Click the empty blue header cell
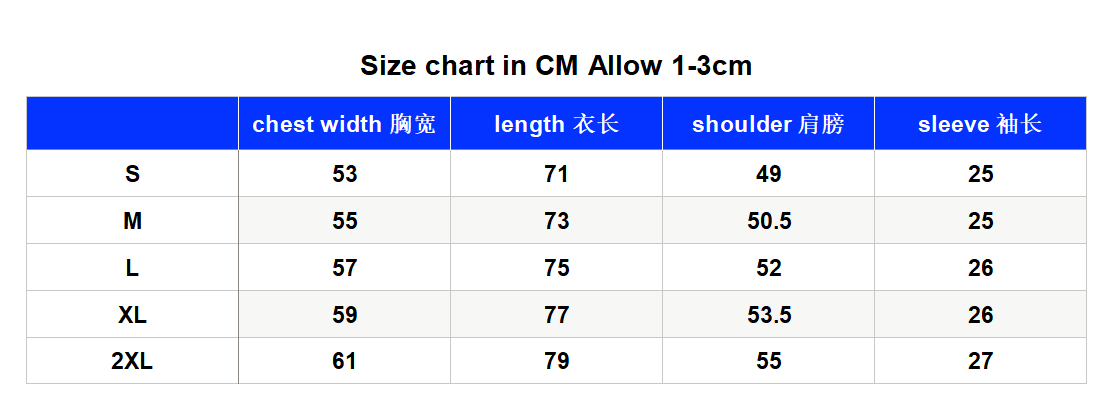Viewport: 1114px width, 404px height. click(x=132, y=124)
